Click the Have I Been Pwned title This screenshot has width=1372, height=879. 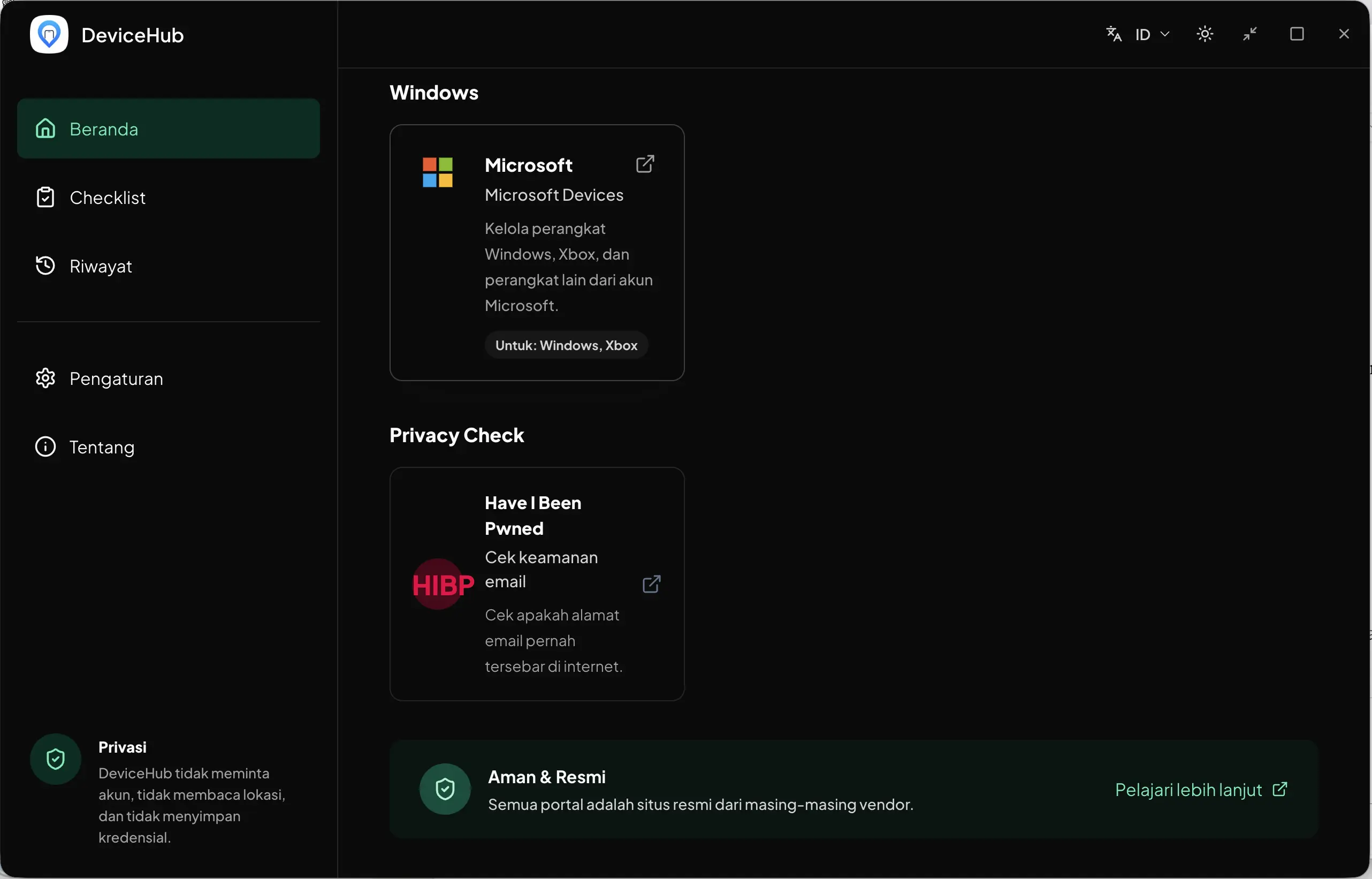click(x=533, y=516)
